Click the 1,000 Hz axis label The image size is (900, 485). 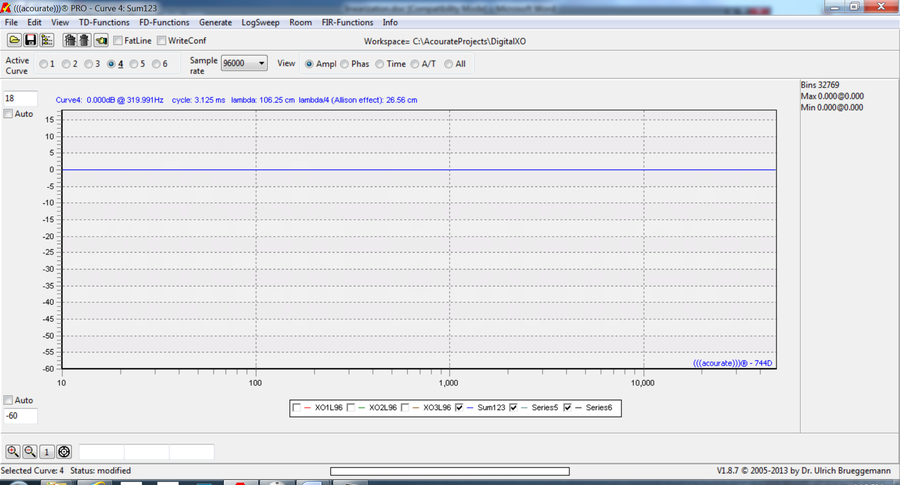pyautogui.click(x=449, y=383)
